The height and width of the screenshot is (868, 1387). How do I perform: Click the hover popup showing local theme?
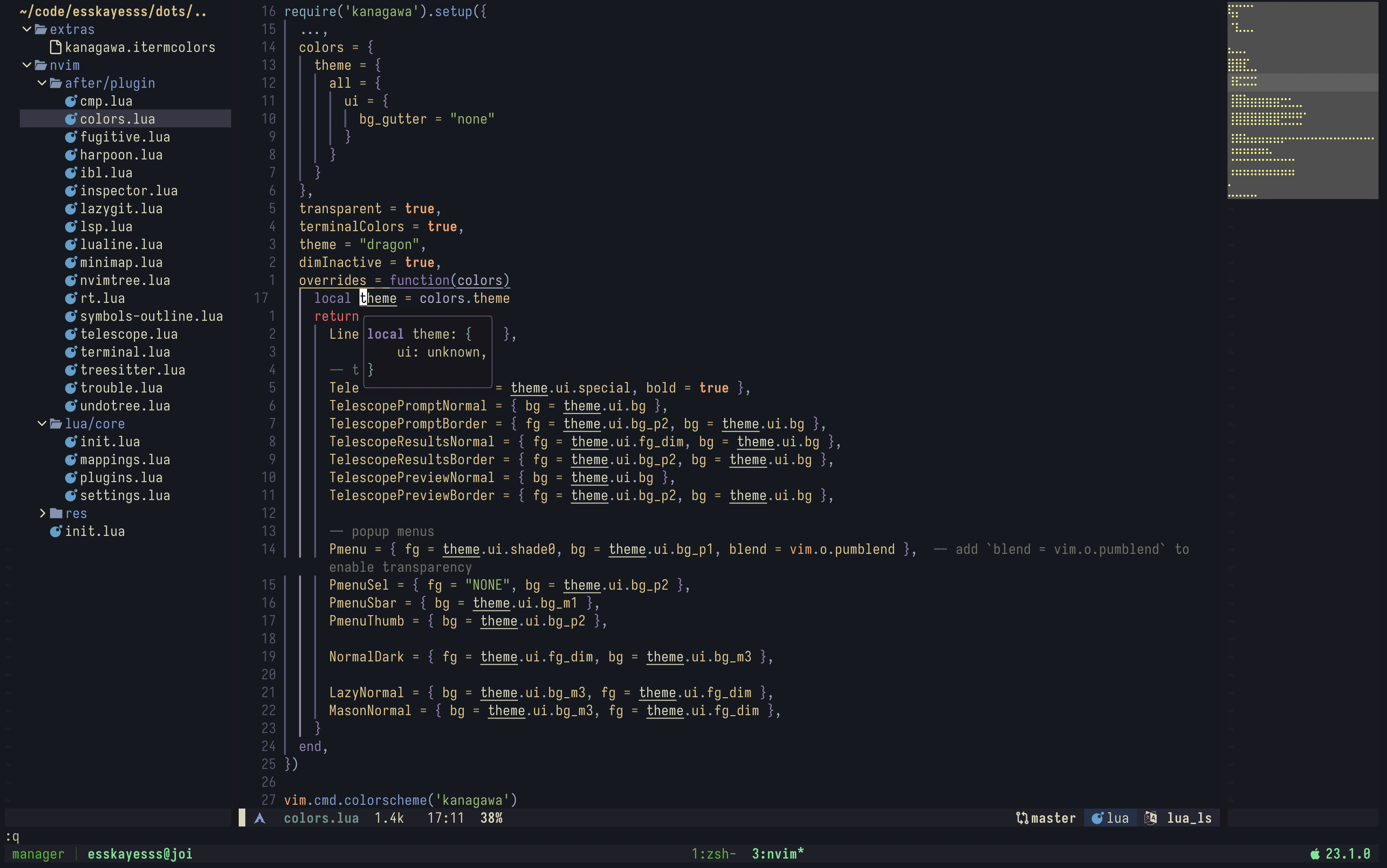pyautogui.click(x=428, y=351)
